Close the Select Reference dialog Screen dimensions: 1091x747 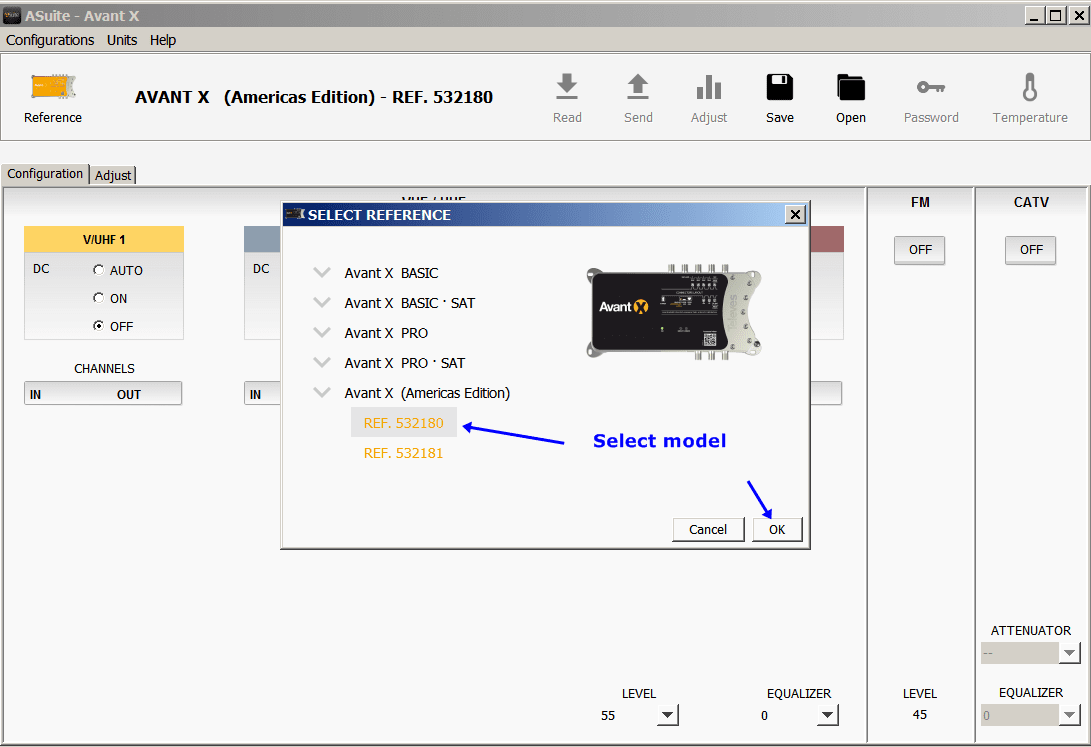795,214
